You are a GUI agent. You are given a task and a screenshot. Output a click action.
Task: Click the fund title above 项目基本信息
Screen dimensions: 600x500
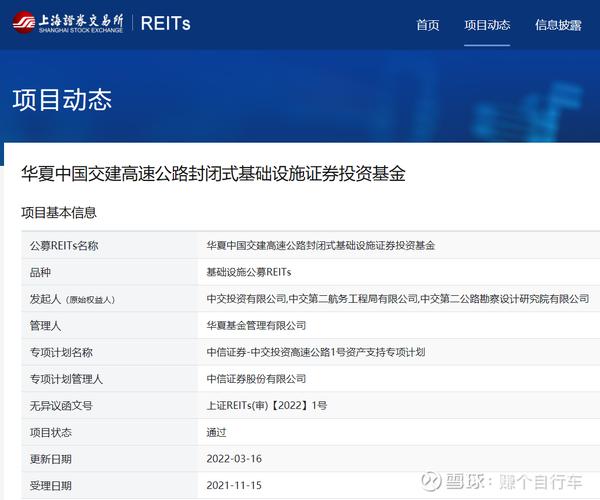coord(213,173)
